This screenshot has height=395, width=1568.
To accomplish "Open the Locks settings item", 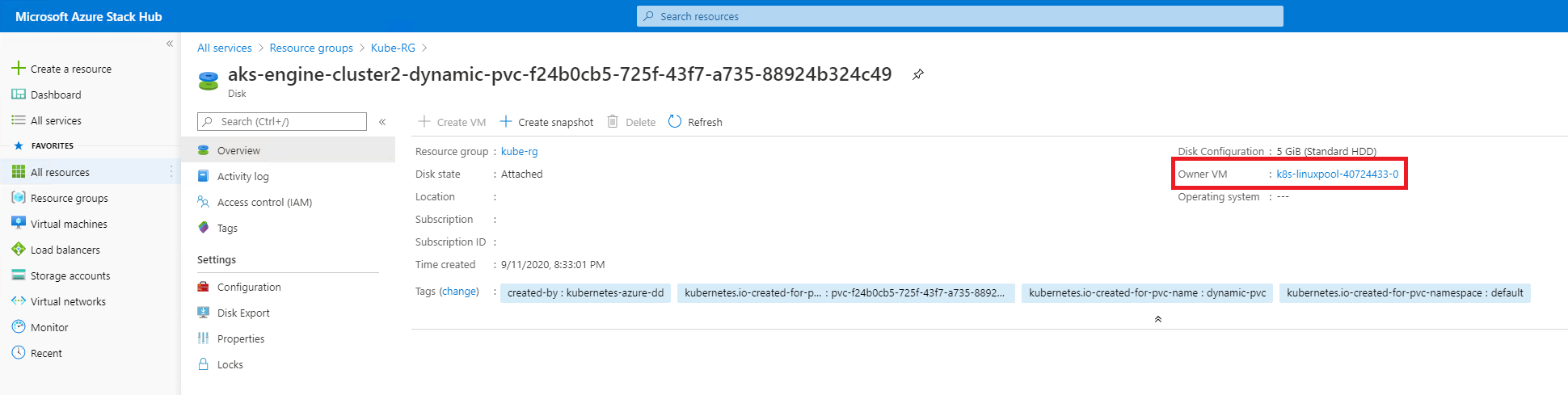I will [230, 364].
